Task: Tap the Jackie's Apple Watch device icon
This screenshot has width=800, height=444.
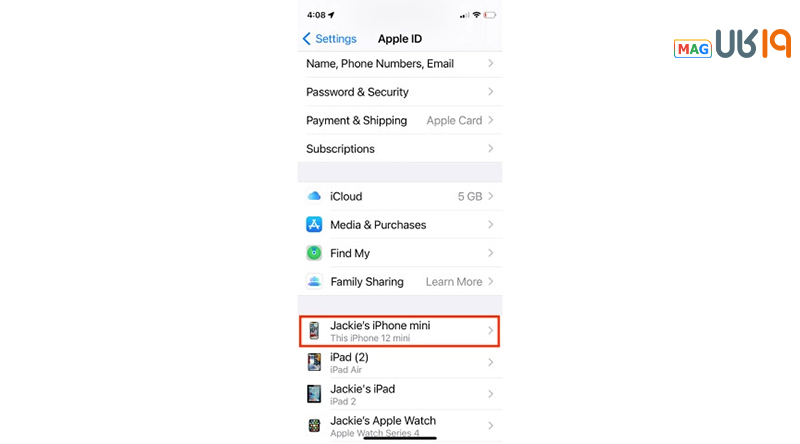Action: click(314, 425)
